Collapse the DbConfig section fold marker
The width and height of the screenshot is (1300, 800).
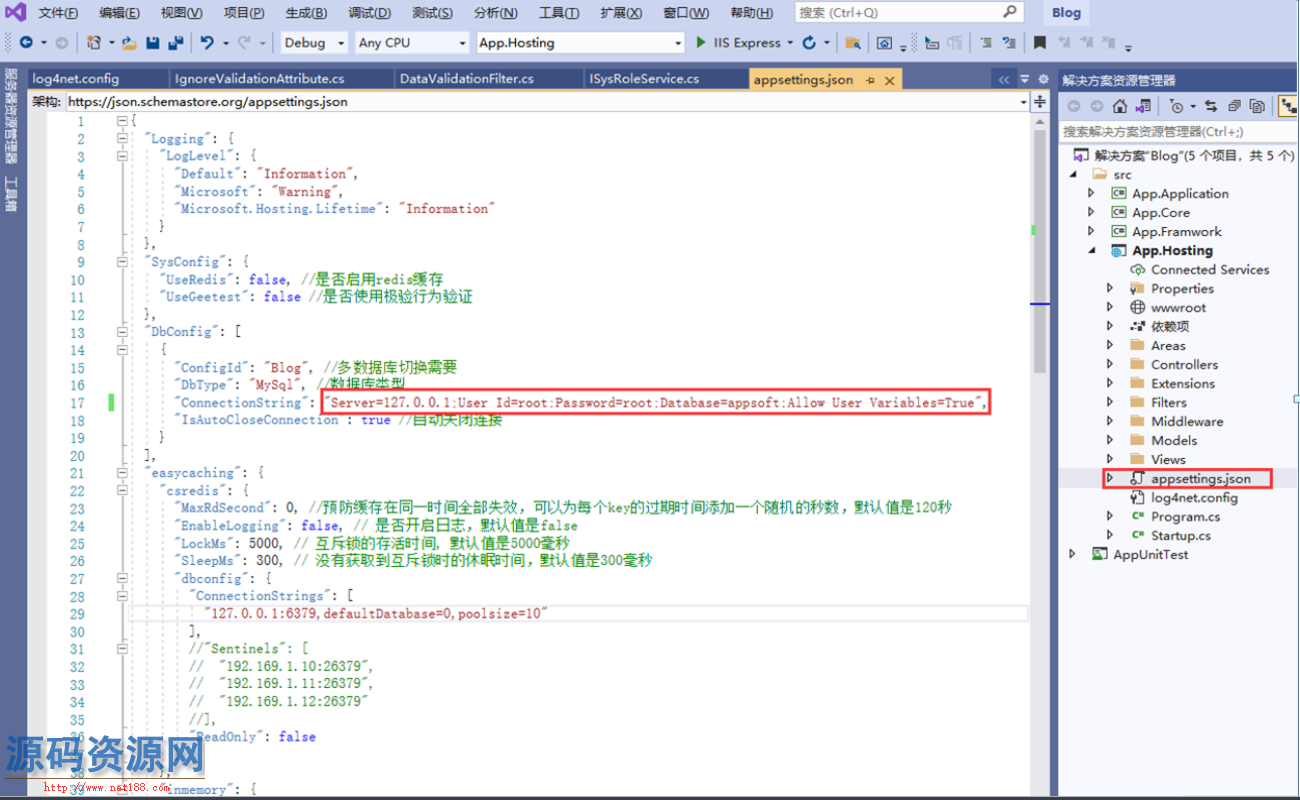(x=122, y=333)
